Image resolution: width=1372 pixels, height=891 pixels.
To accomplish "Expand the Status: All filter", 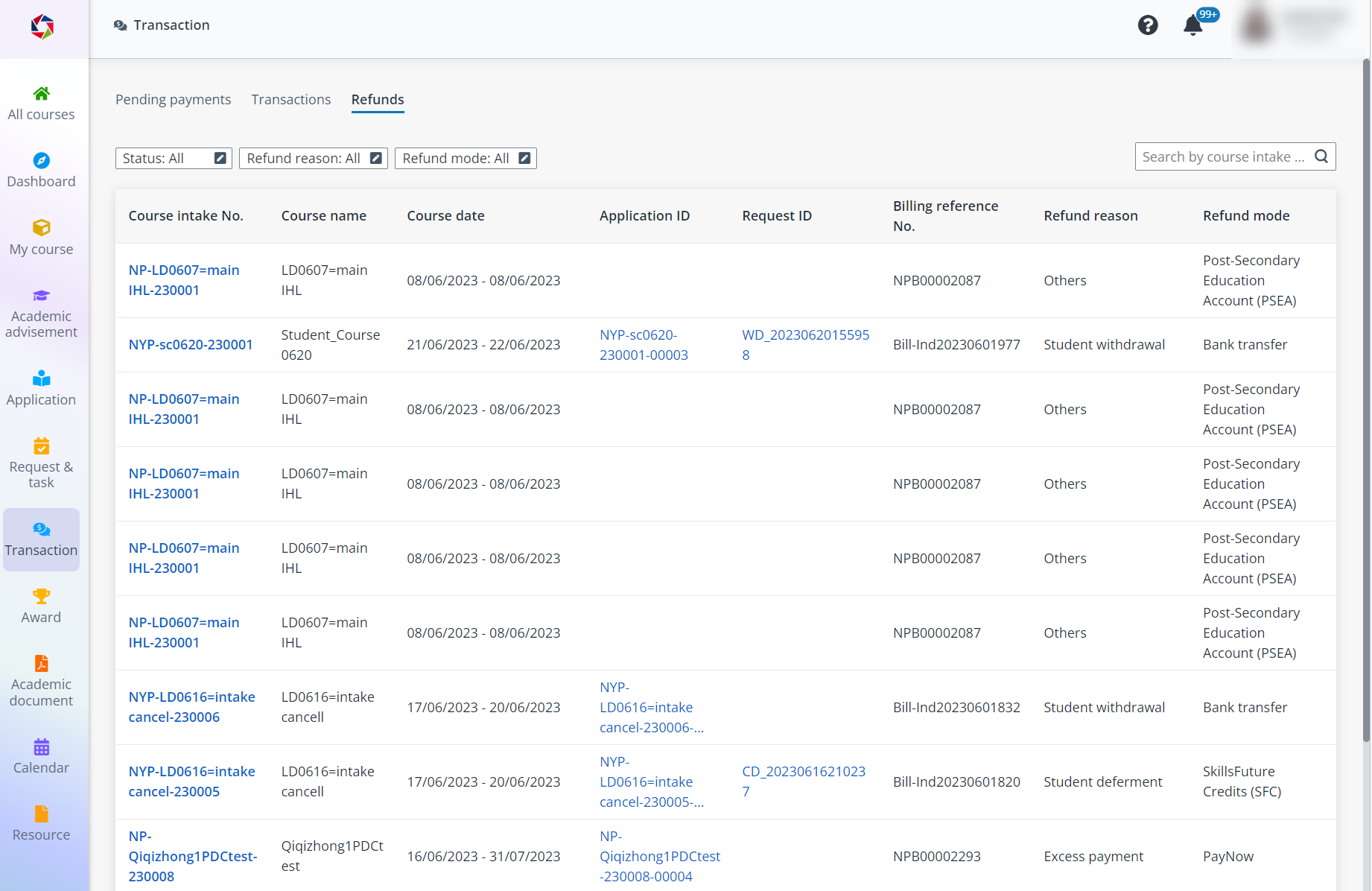I will point(174,159).
